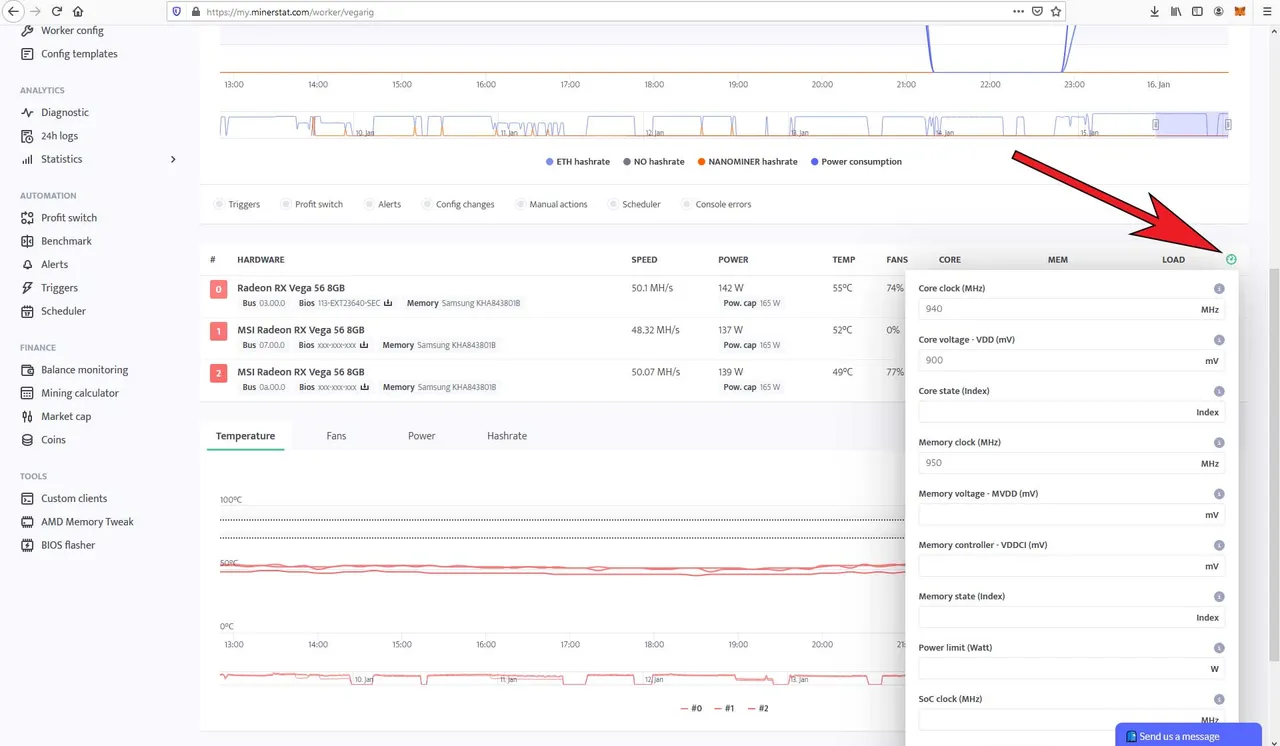1280x746 pixels.
Task: Click Memory voltage MVDD input field
Action: click(1071, 515)
